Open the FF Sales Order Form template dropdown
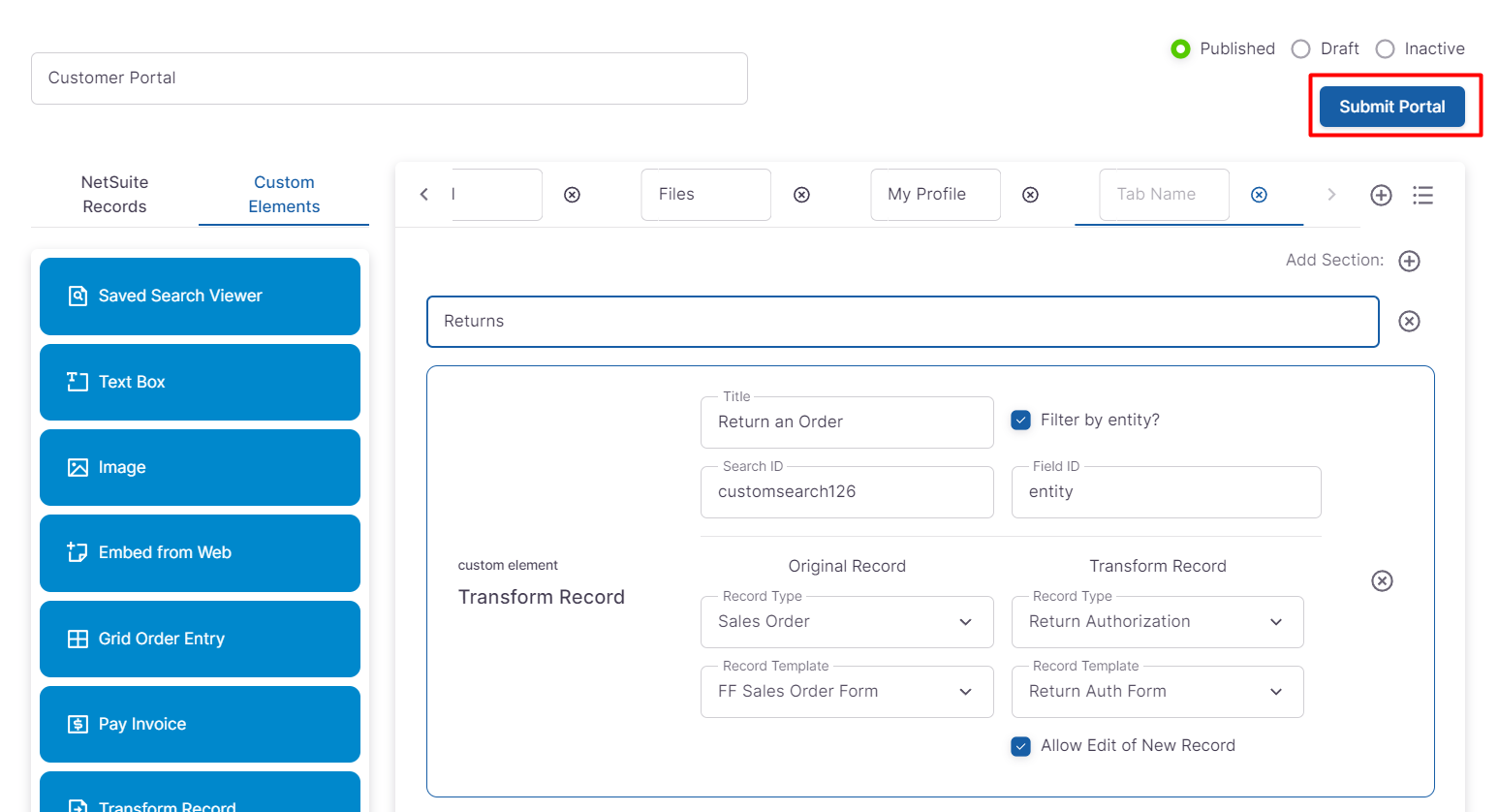Viewport: 1499px width, 812px height. point(846,692)
